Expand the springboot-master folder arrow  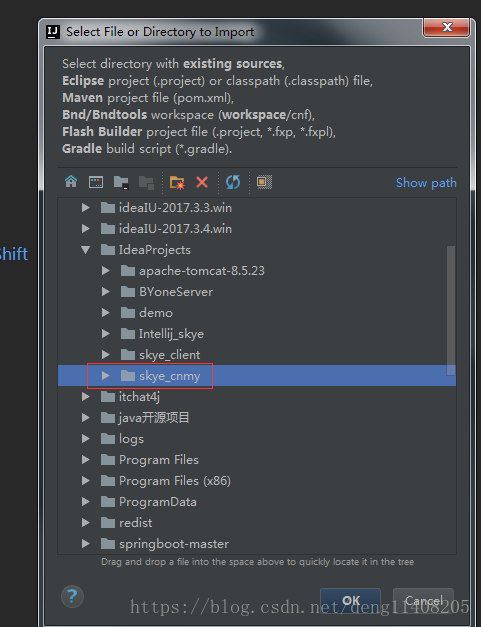pyautogui.click(x=86, y=544)
